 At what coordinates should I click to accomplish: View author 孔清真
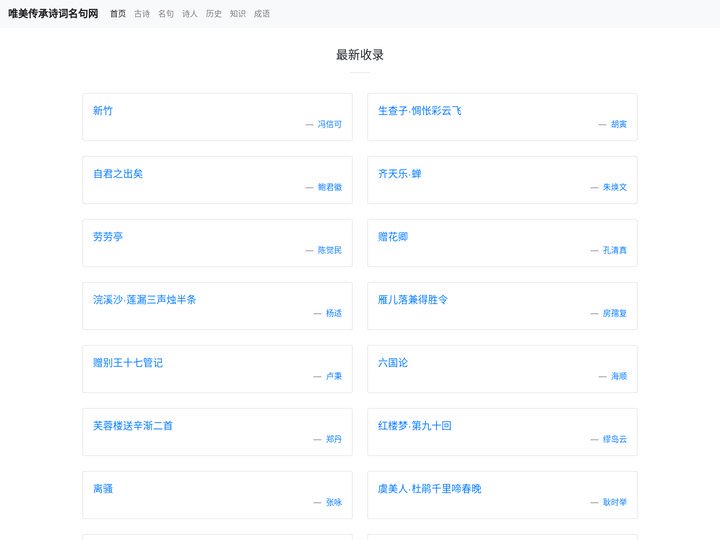coord(614,250)
